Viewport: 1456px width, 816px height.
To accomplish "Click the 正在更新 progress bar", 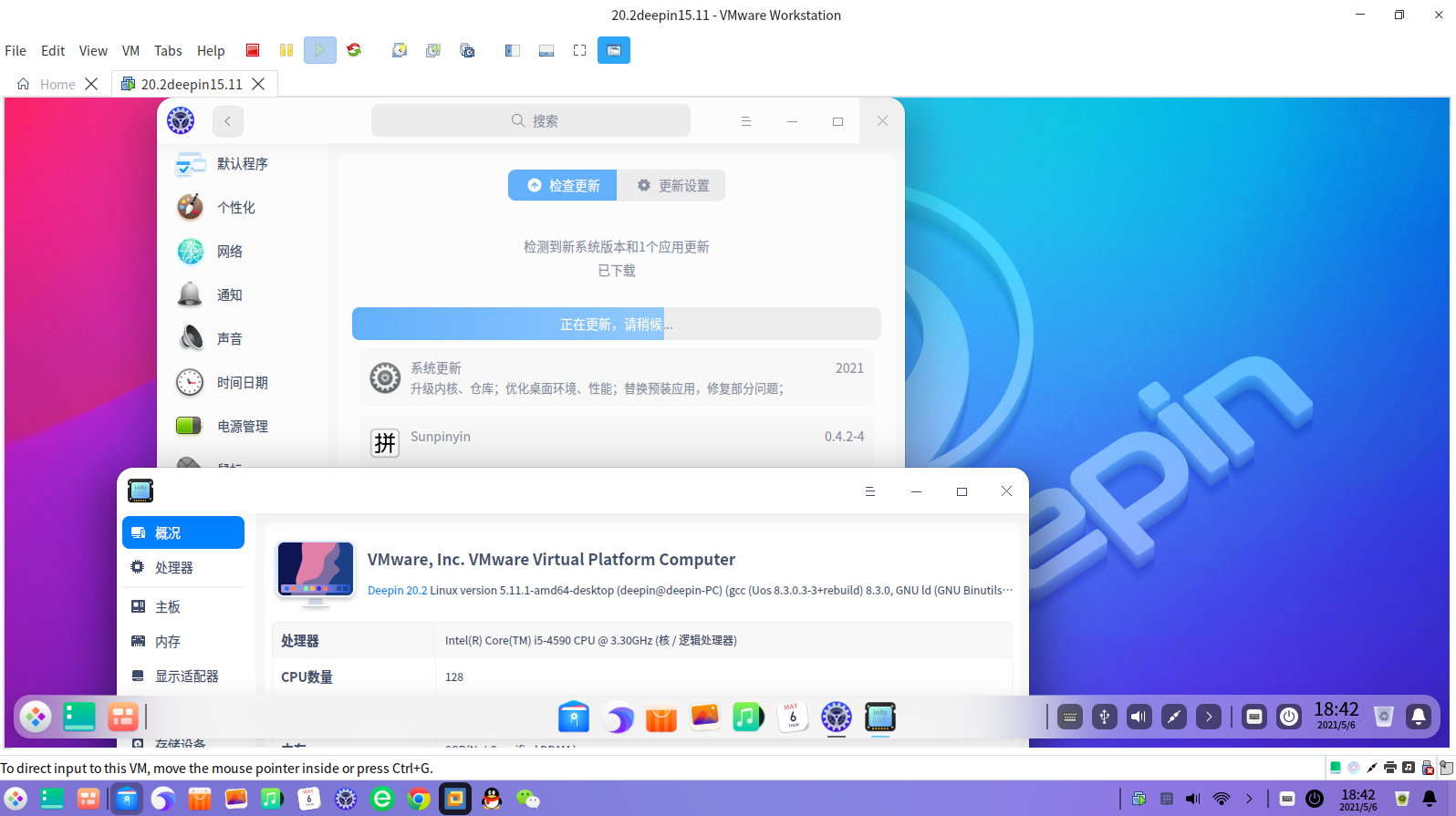I will pyautogui.click(x=617, y=324).
